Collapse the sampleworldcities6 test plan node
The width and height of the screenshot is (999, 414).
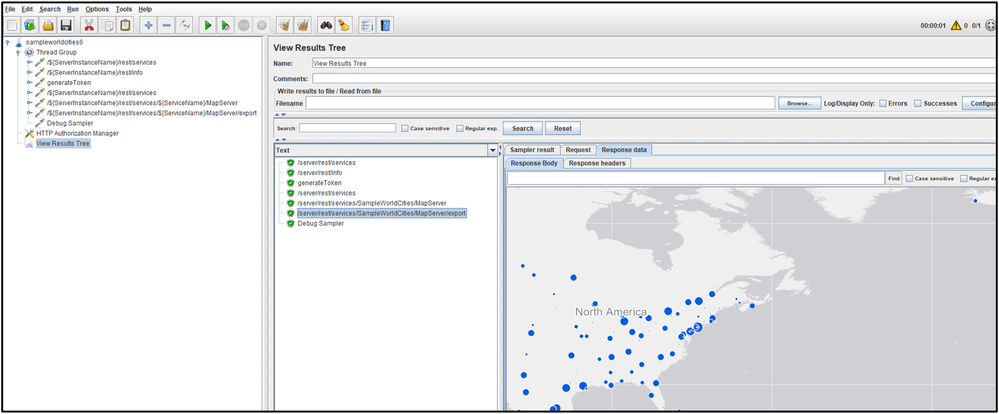8,43
